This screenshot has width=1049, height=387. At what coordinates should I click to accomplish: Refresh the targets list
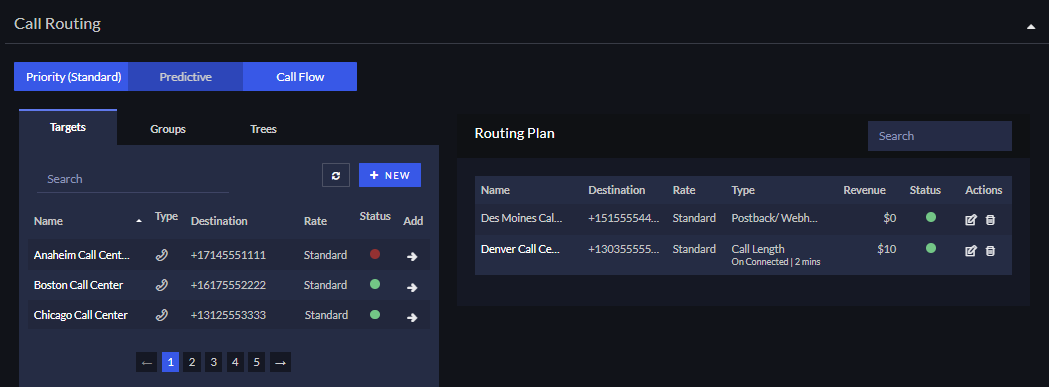tap(336, 175)
